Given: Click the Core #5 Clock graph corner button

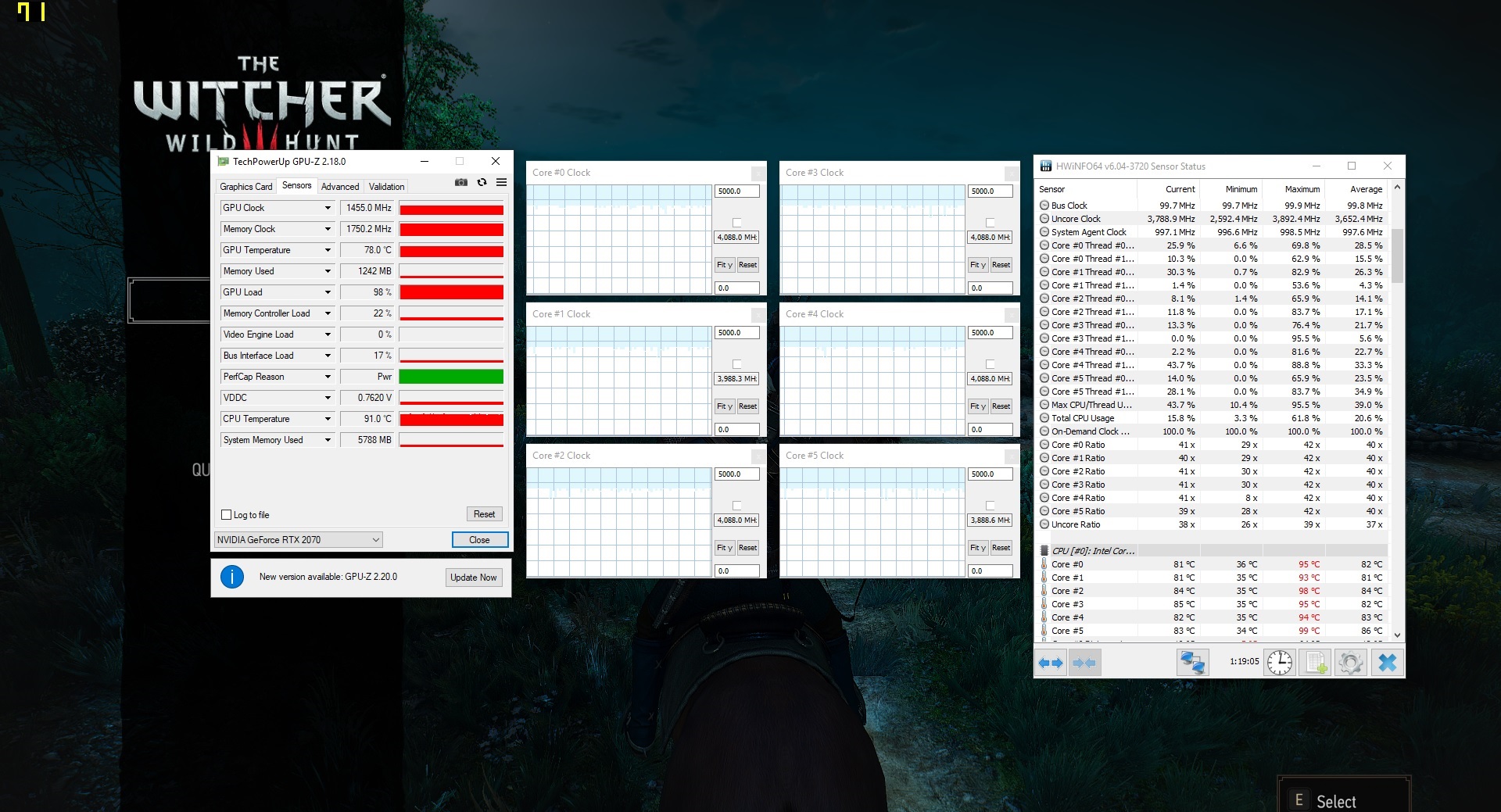Looking at the screenshot, I should click(1012, 456).
